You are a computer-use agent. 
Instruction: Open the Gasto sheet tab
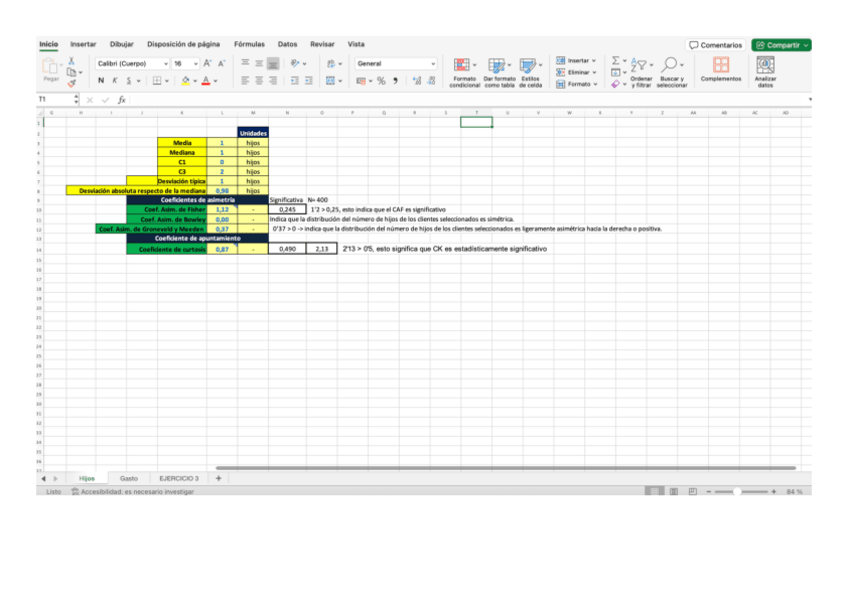tap(129, 478)
